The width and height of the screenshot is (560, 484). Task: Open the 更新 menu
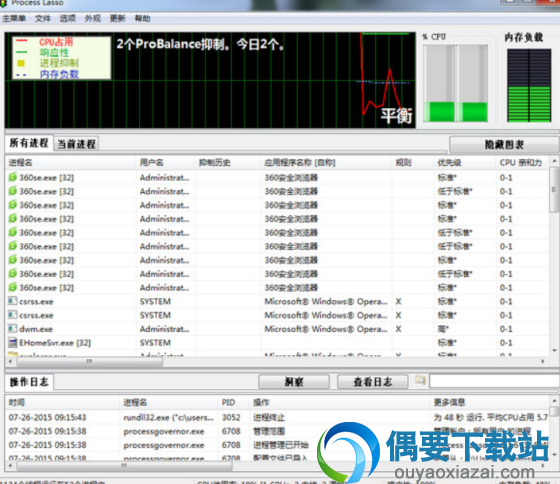[x=118, y=18]
